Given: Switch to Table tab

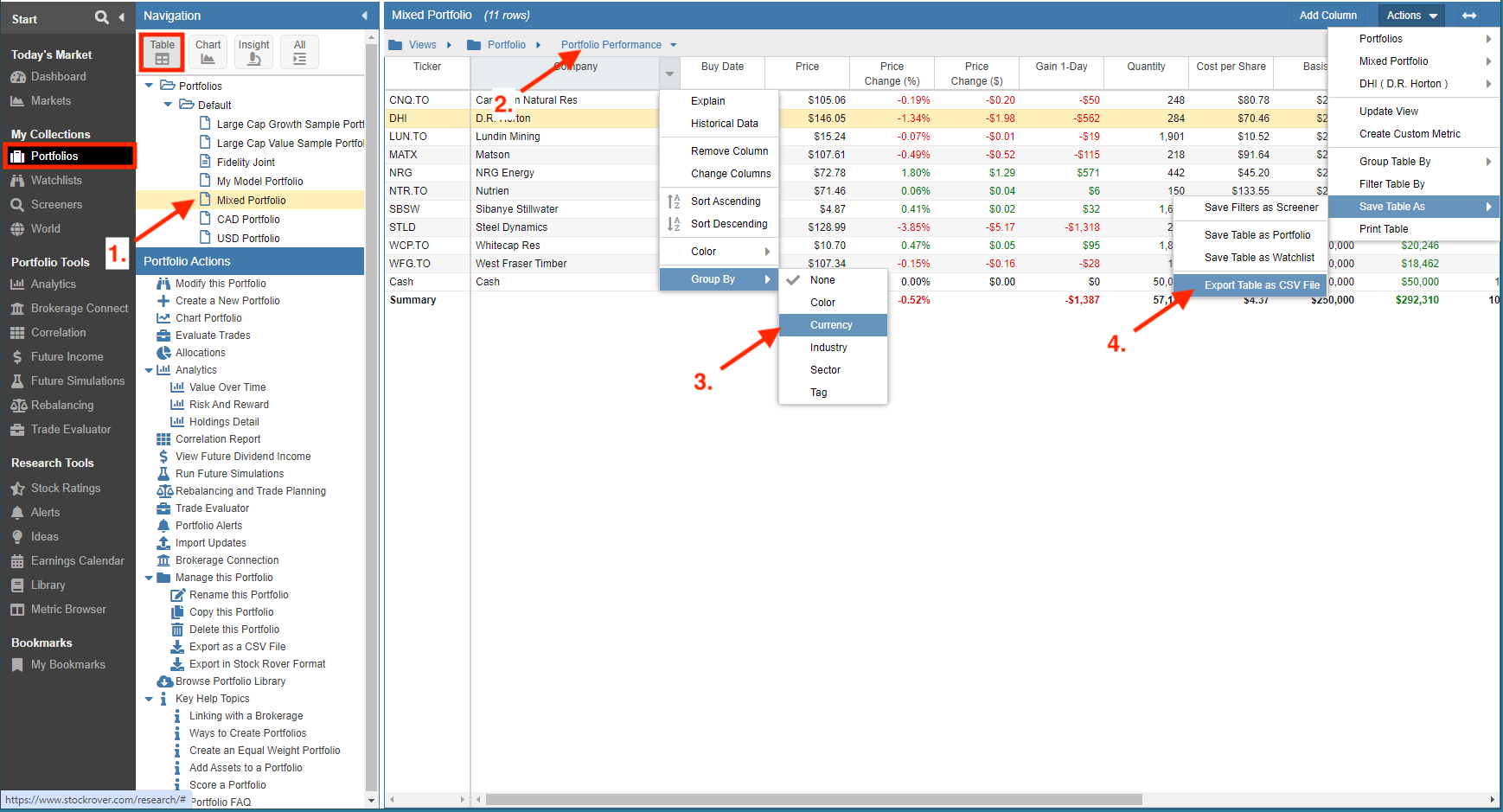Looking at the screenshot, I should [x=162, y=52].
